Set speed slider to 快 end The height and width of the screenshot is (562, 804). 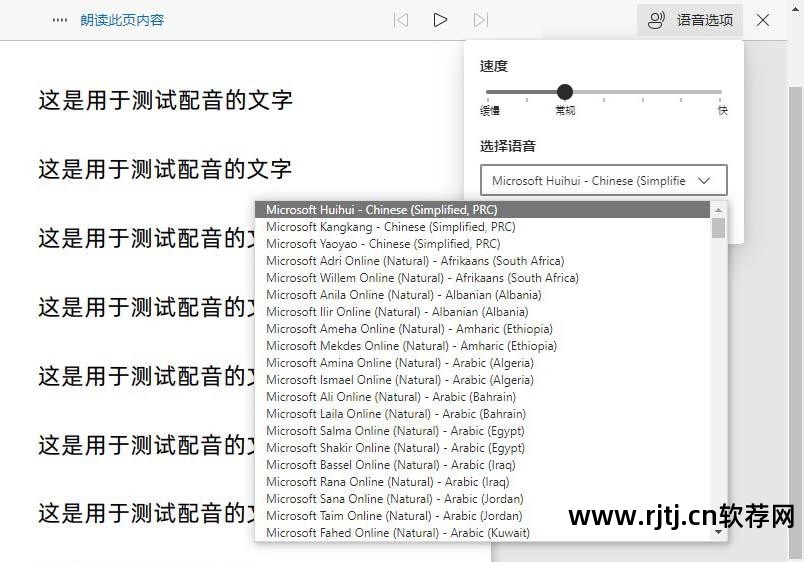(x=720, y=92)
